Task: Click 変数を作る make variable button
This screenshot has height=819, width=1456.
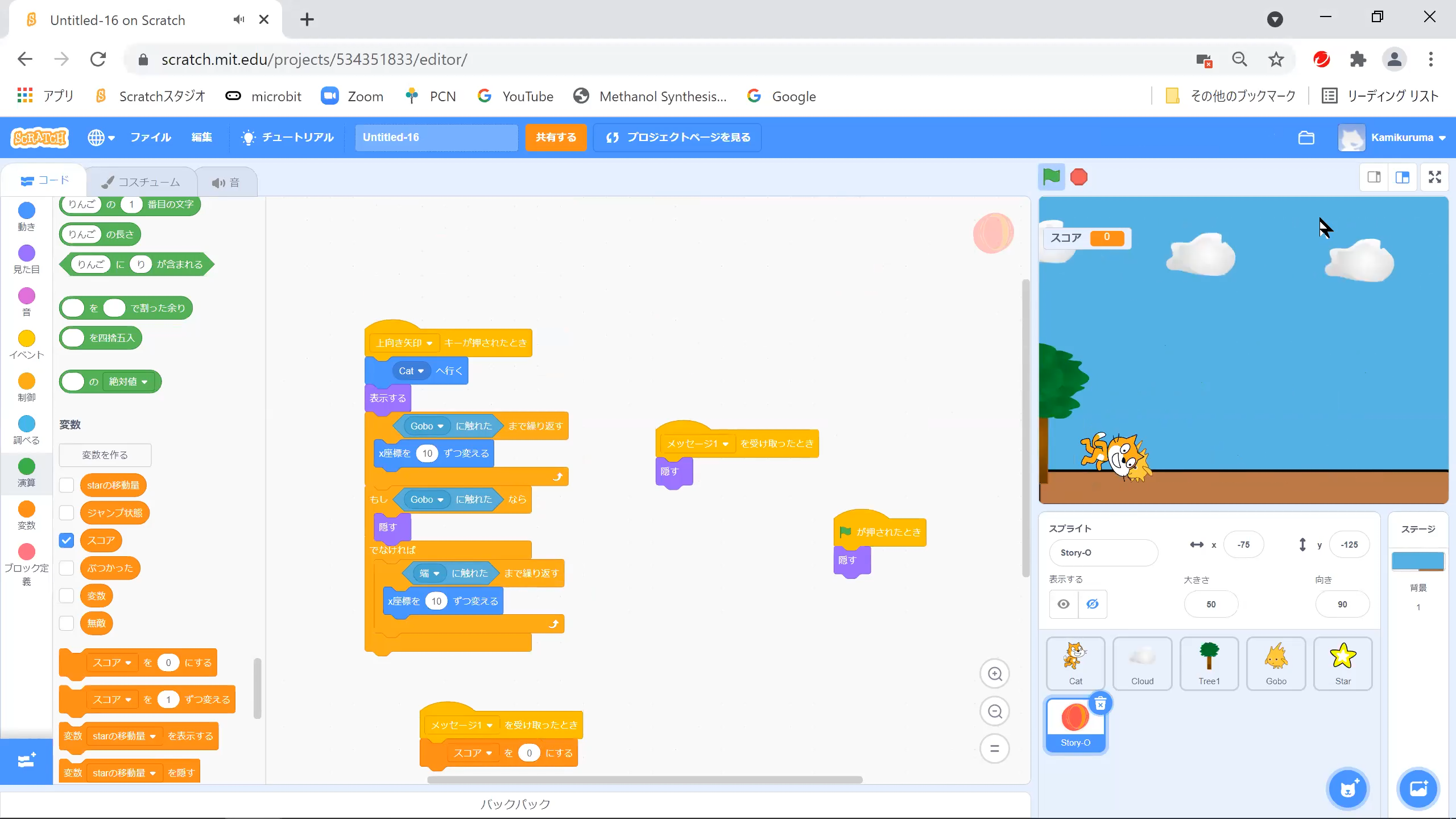Action: 105,455
